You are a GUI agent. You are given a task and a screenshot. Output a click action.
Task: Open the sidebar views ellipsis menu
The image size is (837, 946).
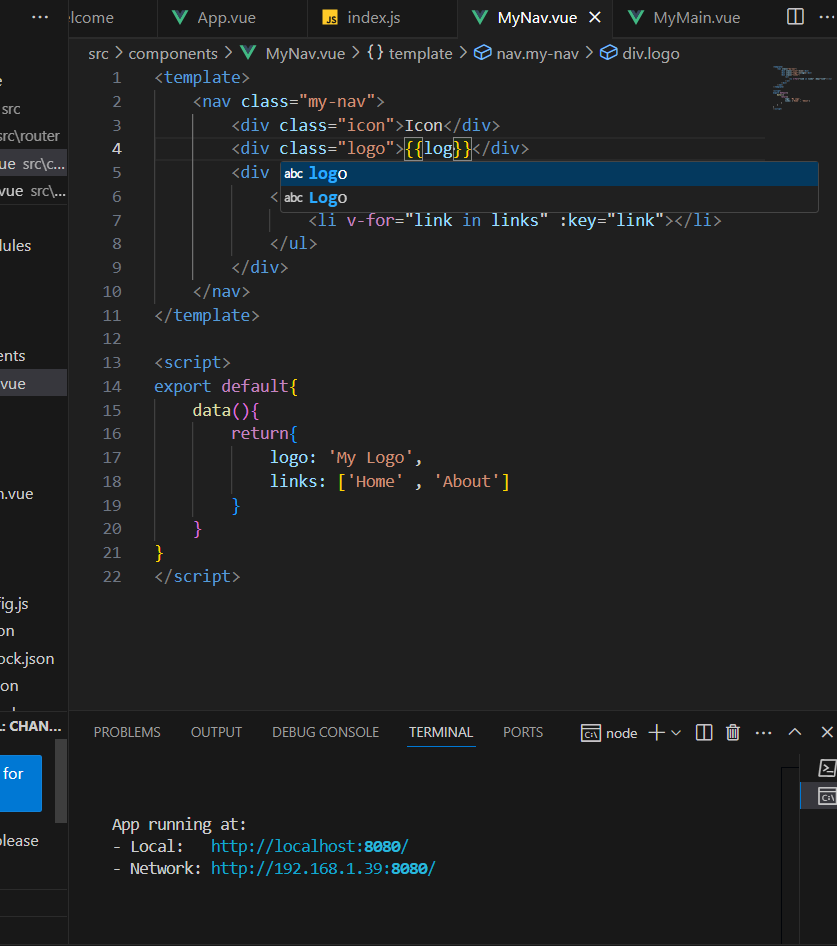pos(40,17)
